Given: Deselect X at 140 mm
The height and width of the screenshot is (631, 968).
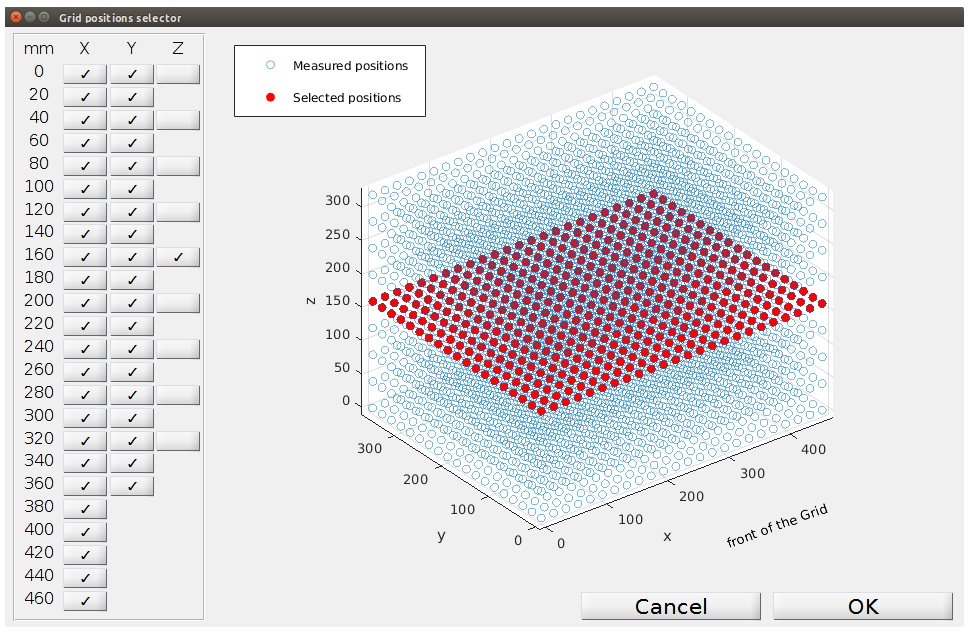Looking at the screenshot, I should pyautogui.click(x=85, y=234).
